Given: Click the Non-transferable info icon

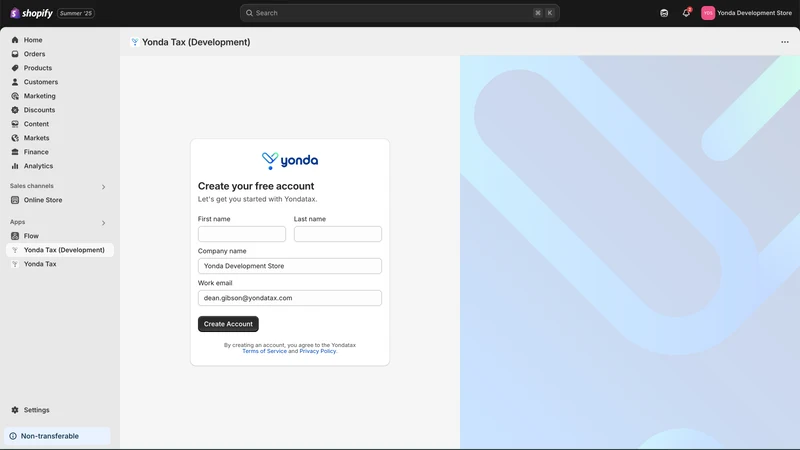Looking at the screenshot, I should (x=13, y=436).
